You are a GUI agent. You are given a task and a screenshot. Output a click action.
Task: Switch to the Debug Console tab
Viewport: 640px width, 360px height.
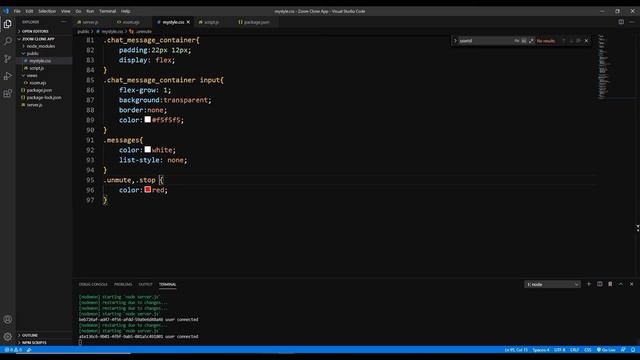(93, 284)
